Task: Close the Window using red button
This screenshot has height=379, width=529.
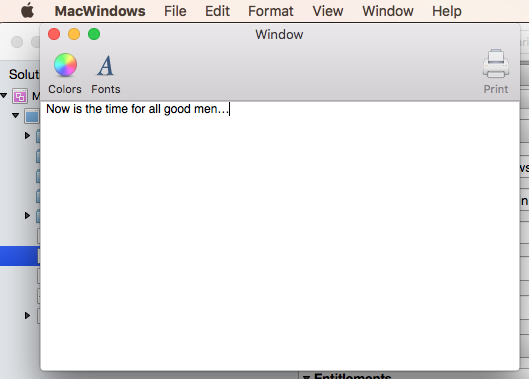Action: (54, 34)
